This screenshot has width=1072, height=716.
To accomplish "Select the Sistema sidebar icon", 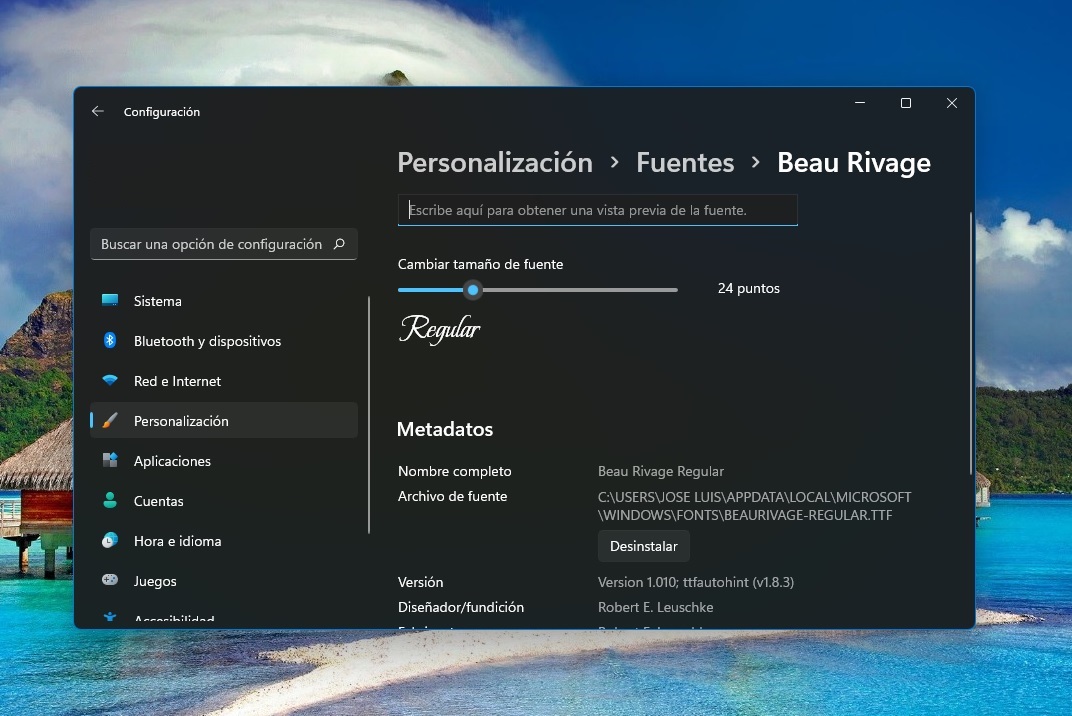I will (x=110, y=300).
